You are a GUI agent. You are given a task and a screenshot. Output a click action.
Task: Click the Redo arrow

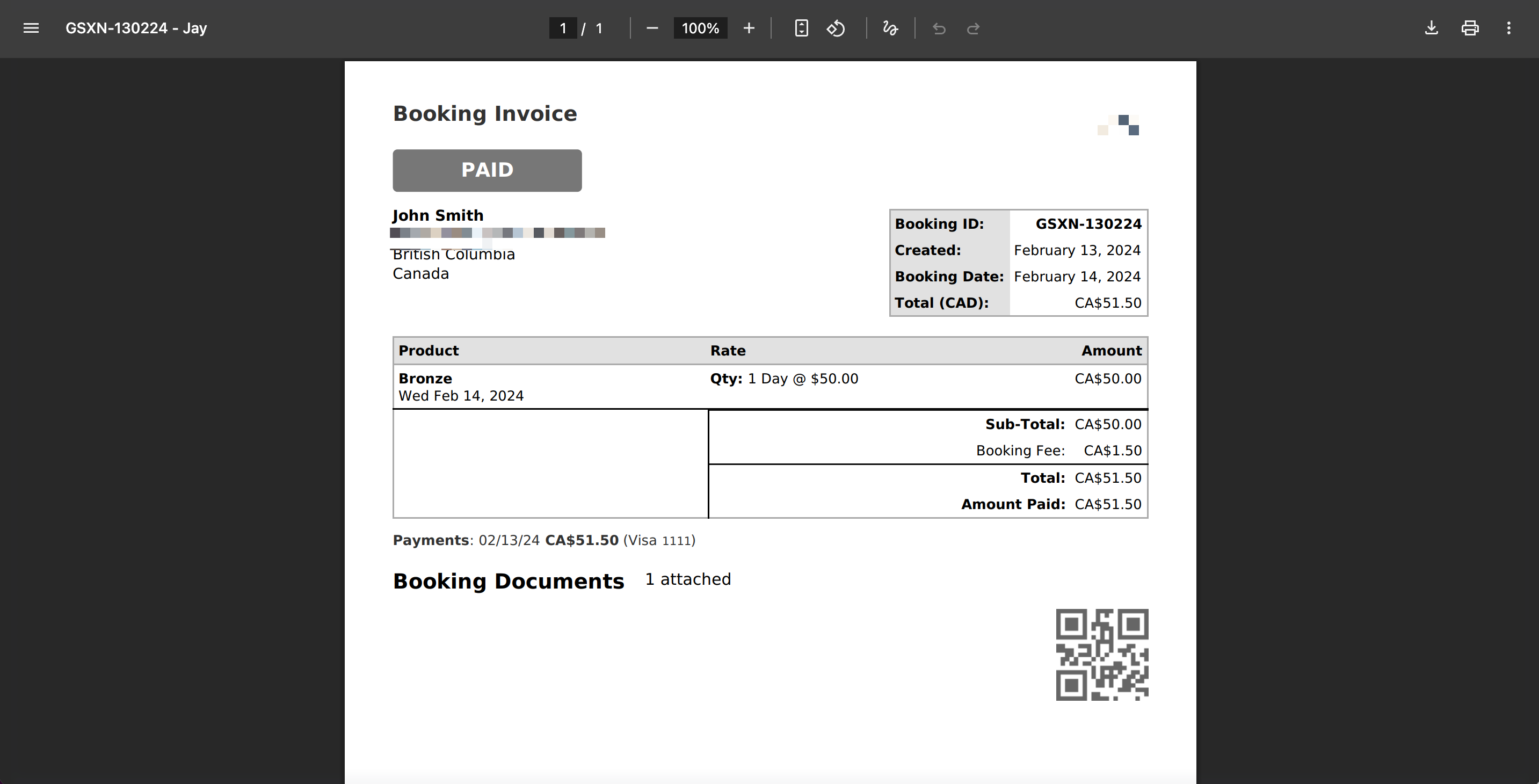[x=973, y=28]
